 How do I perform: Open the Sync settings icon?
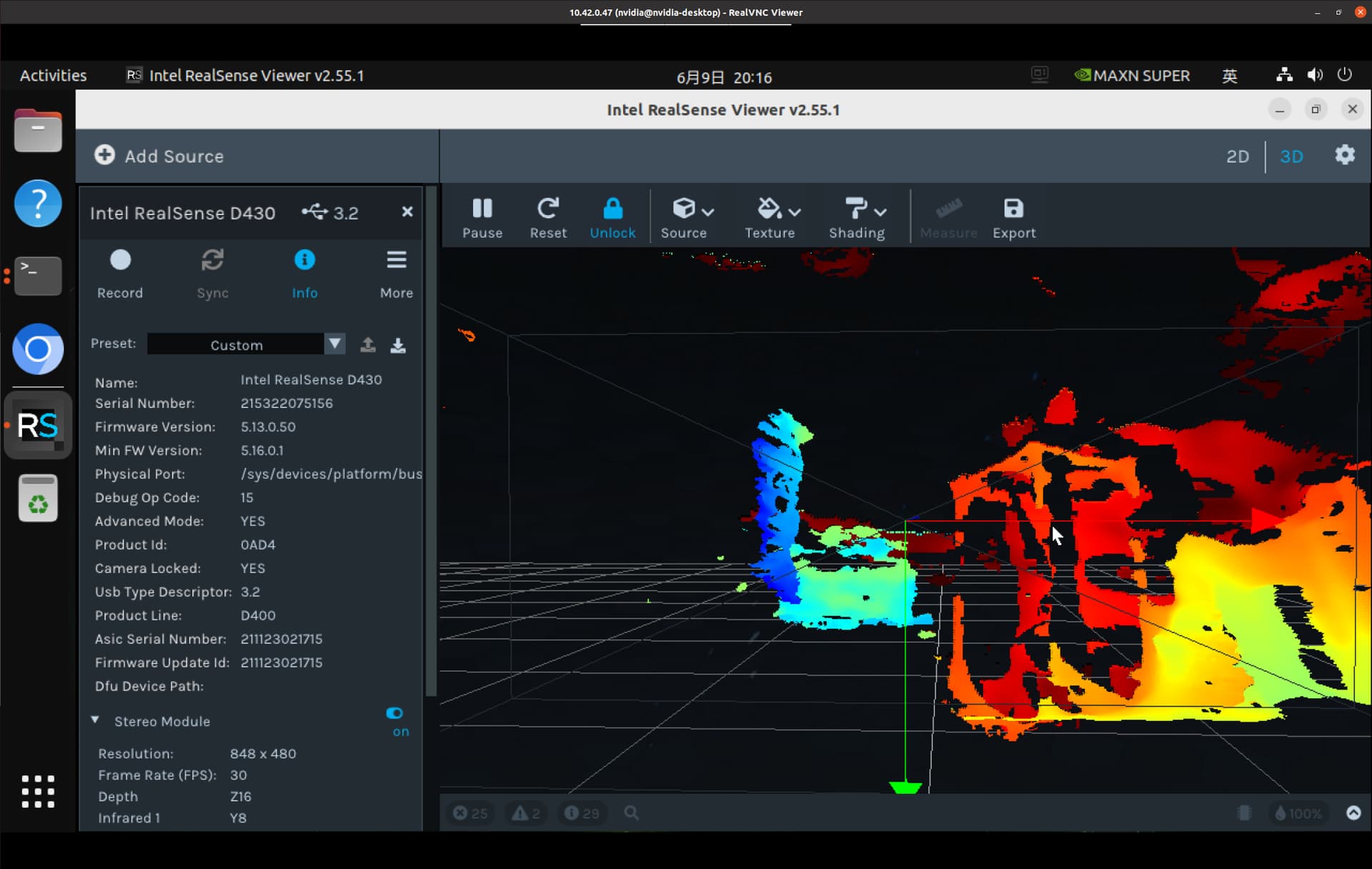[212, 259]
